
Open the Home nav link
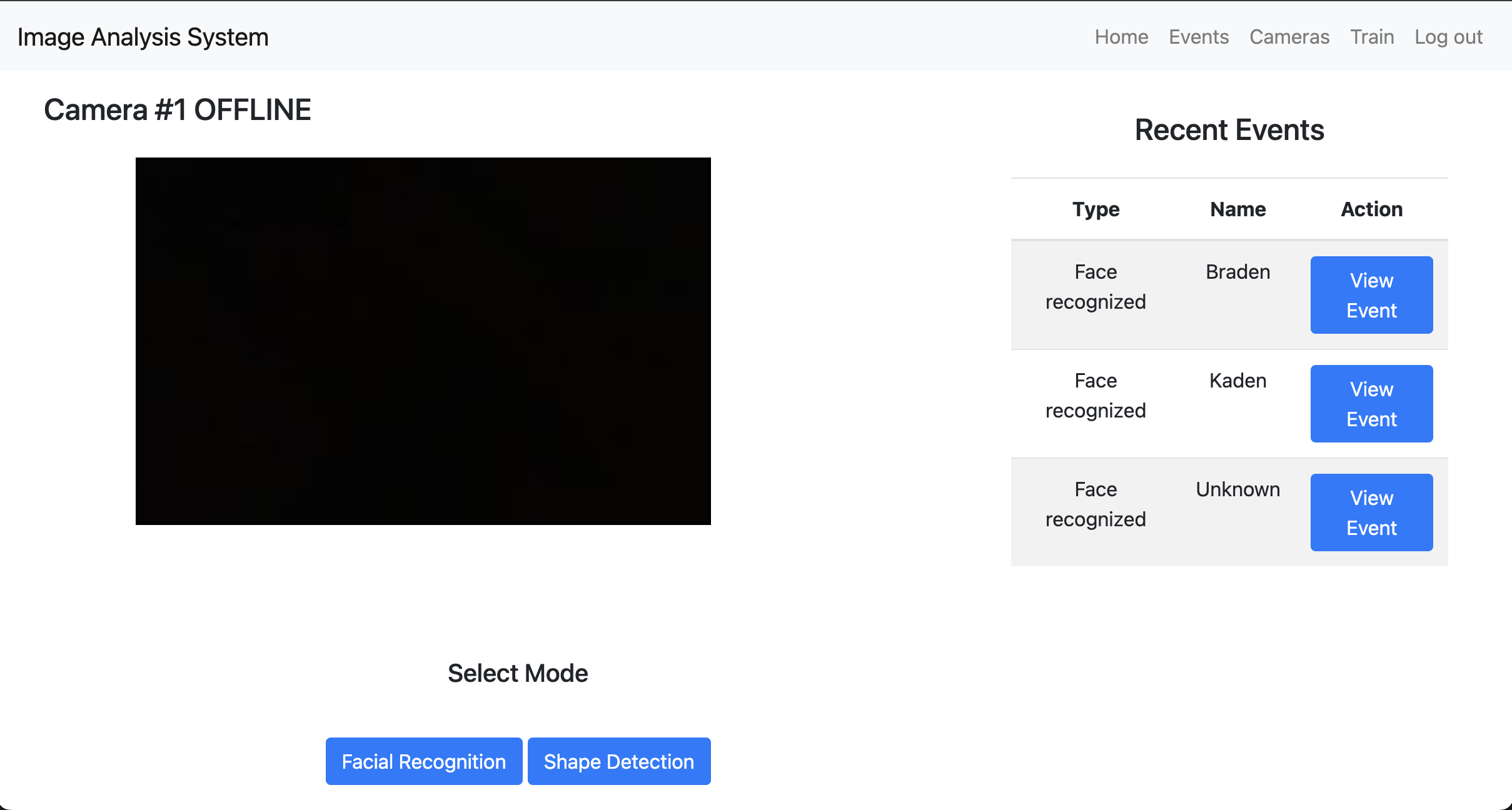coord(1121,37)
